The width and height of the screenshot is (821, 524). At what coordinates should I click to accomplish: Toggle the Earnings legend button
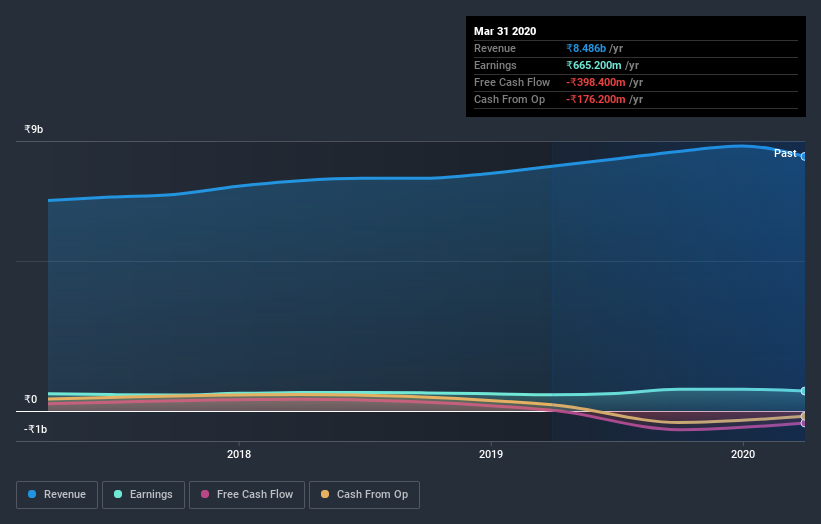(143, 495)
